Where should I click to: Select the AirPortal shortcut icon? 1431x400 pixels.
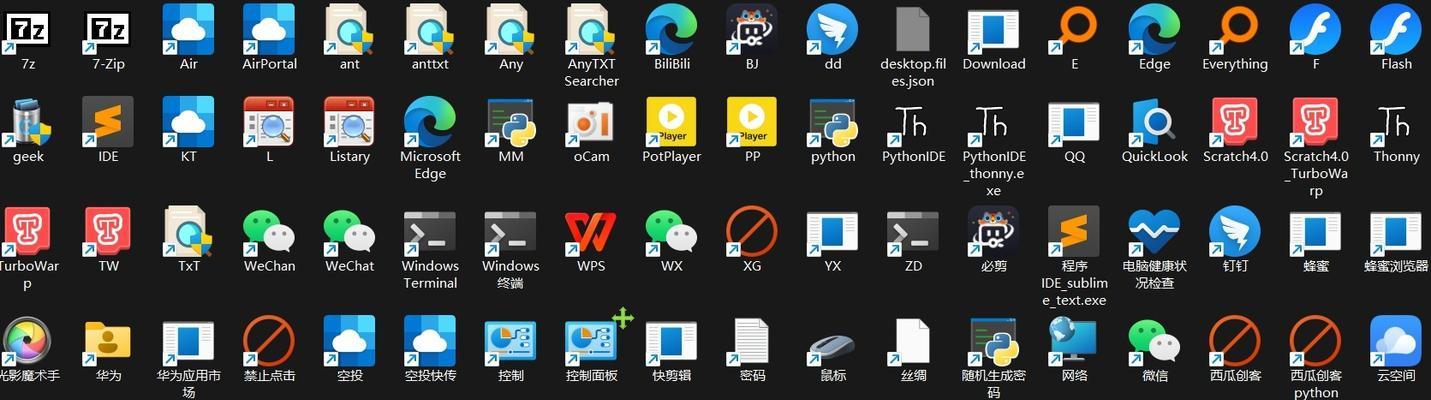click(269, 30)
